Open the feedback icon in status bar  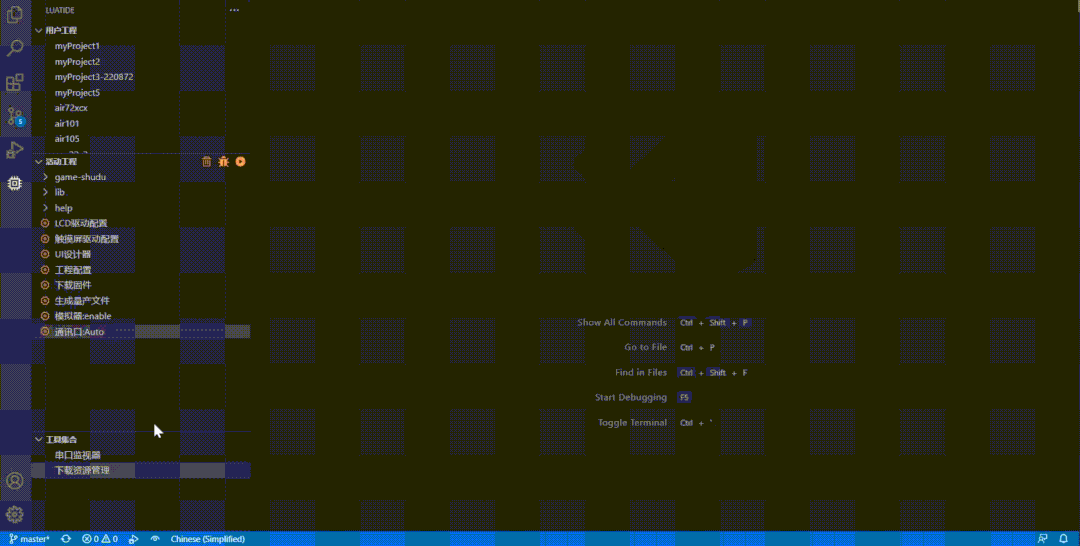tap(1043, 539)
